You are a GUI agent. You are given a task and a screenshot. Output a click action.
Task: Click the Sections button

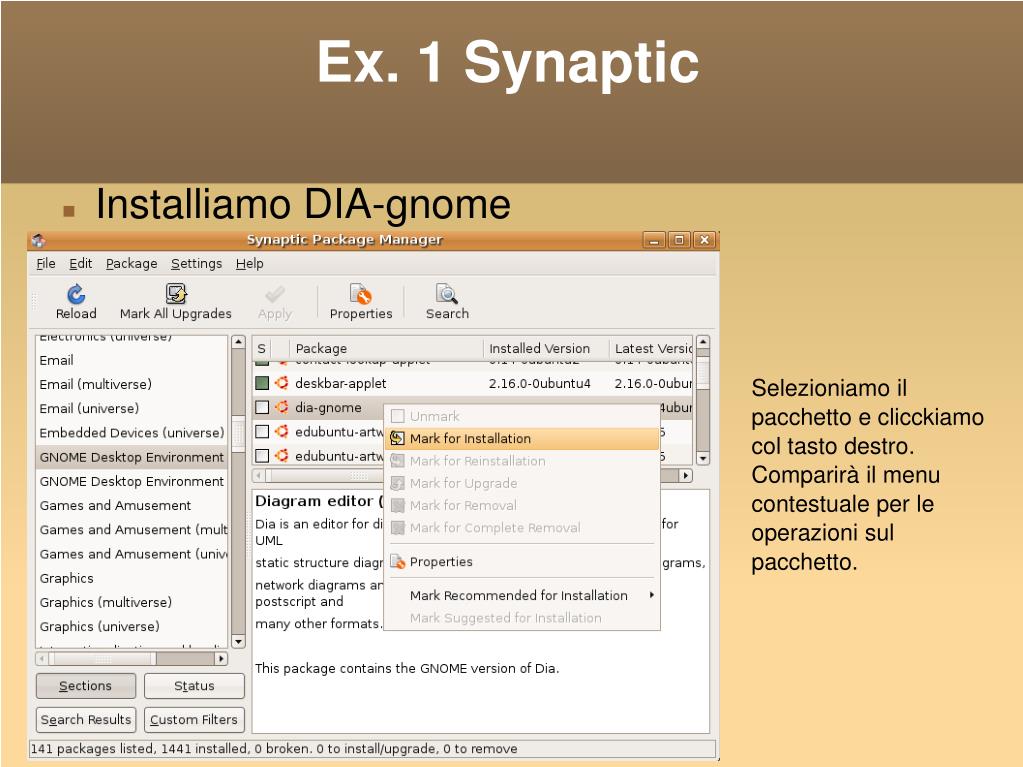tap(85, 686)
